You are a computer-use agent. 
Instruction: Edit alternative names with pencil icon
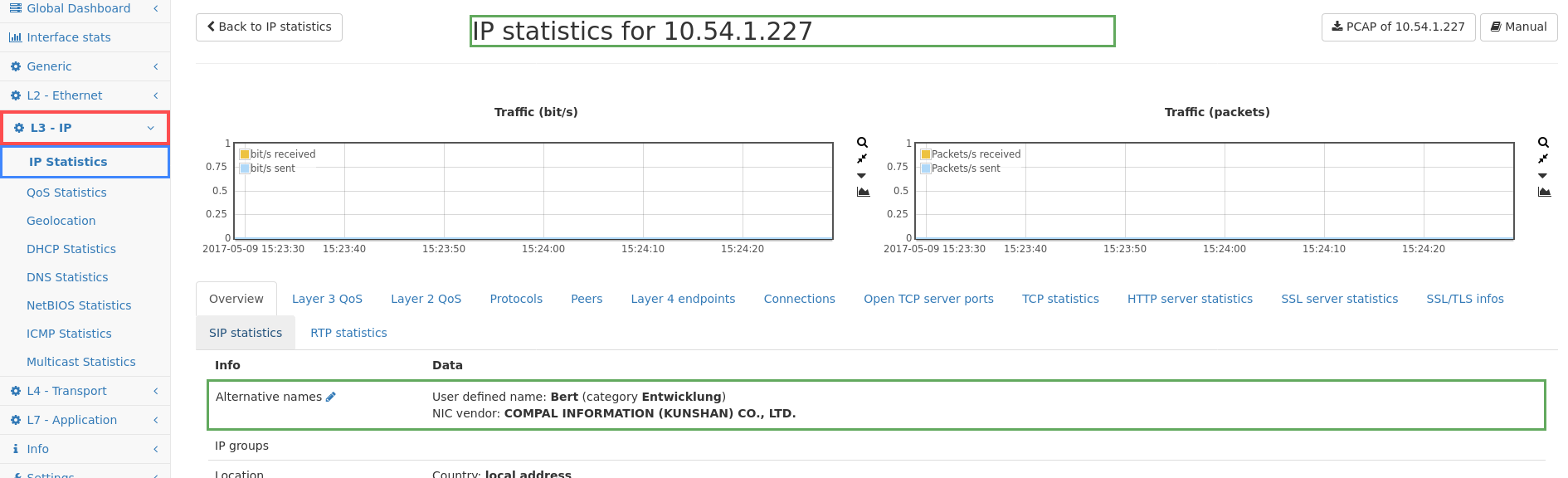(330, 397)
